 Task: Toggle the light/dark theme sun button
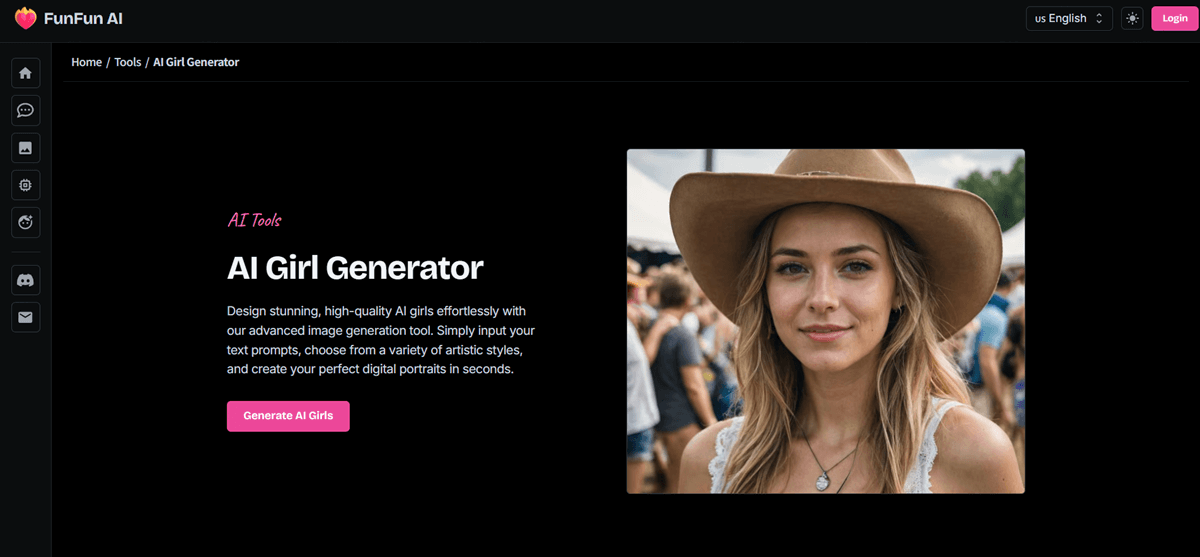click(1132, 18)
